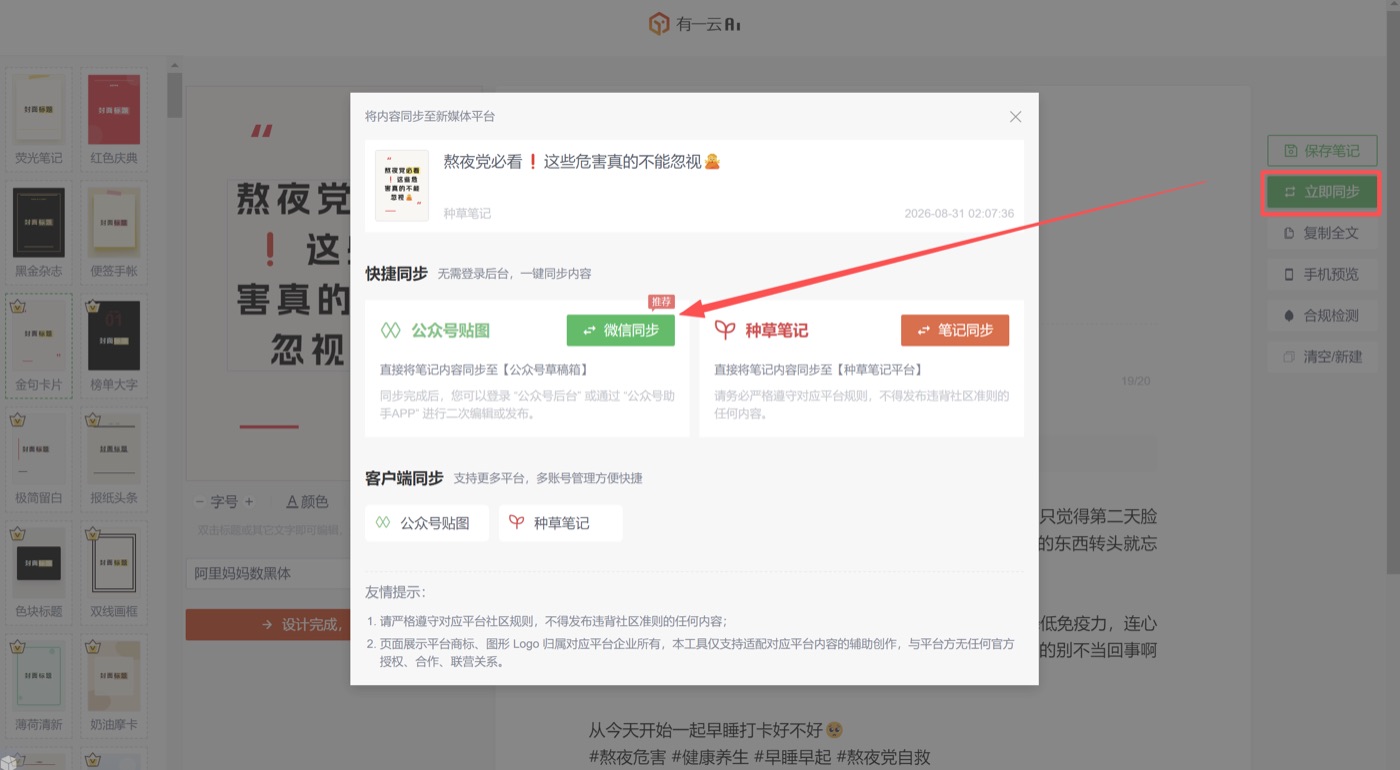
Task: Choose the 报纸头条 cover template
Action: click(114, 459)
